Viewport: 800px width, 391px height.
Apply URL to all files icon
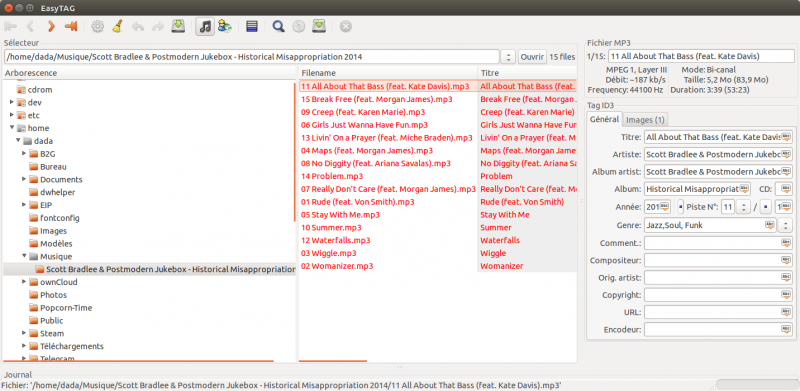pos(786,312)
